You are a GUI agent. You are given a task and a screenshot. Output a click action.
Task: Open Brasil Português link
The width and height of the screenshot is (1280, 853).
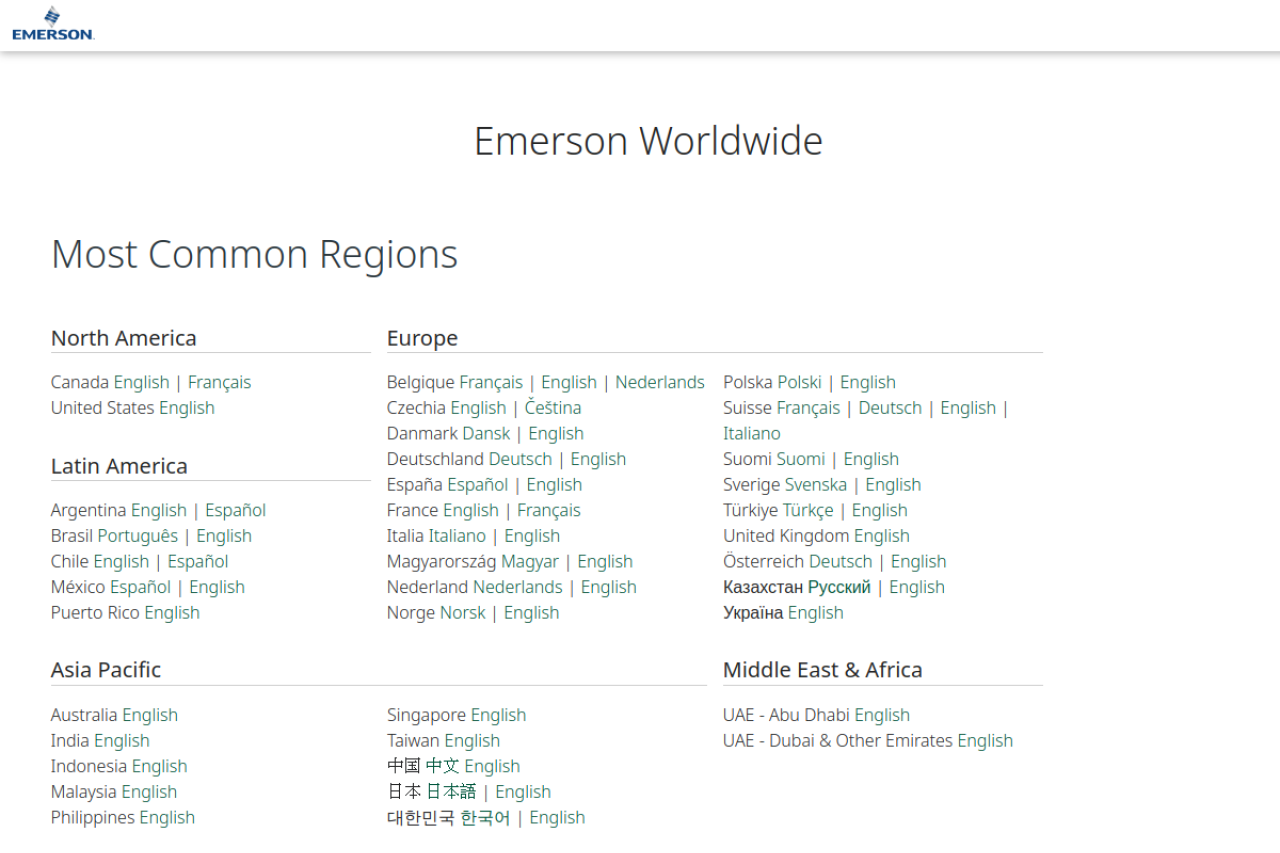pos(138,536)
